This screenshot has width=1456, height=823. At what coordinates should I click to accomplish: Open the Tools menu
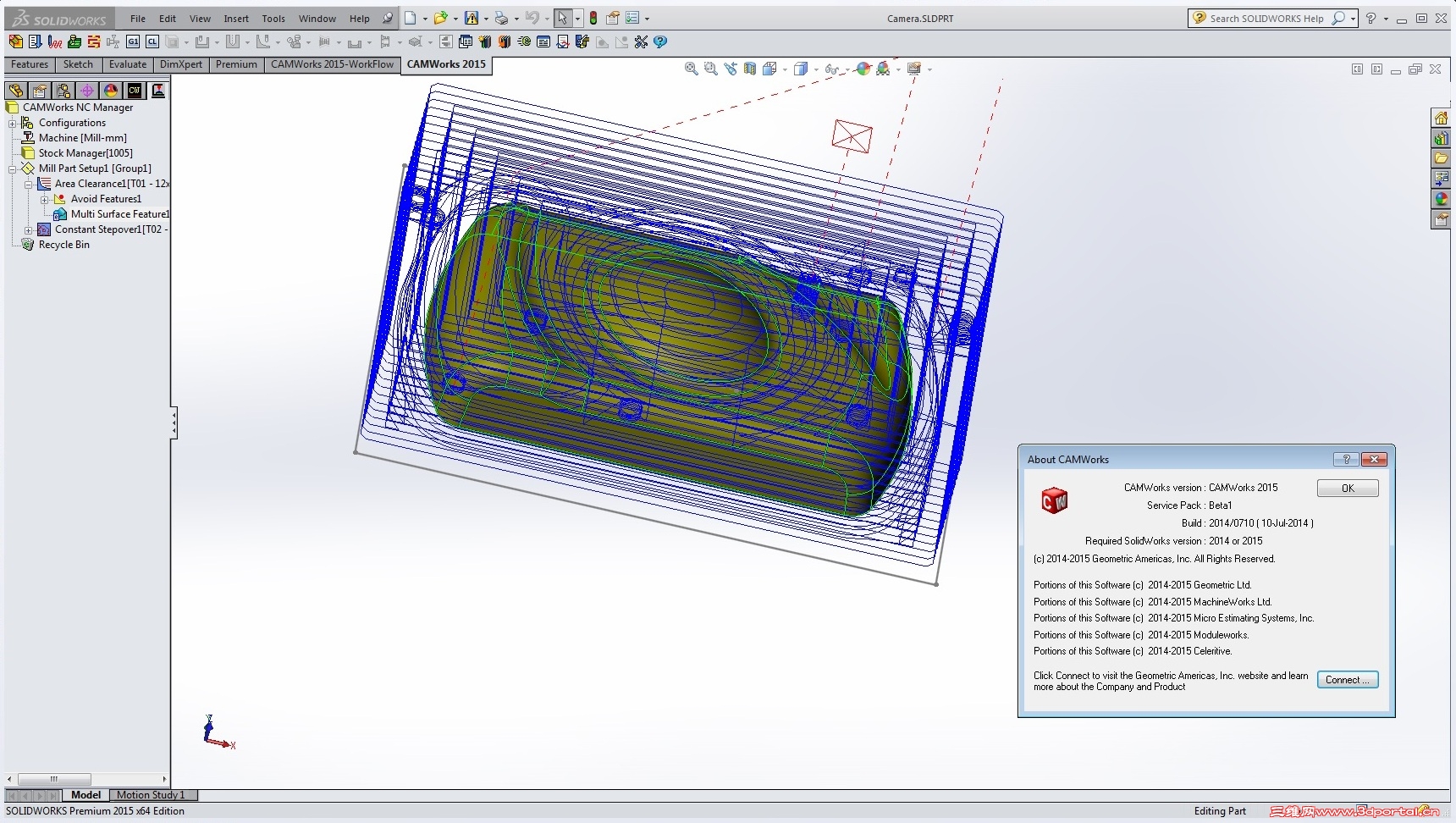273,19
